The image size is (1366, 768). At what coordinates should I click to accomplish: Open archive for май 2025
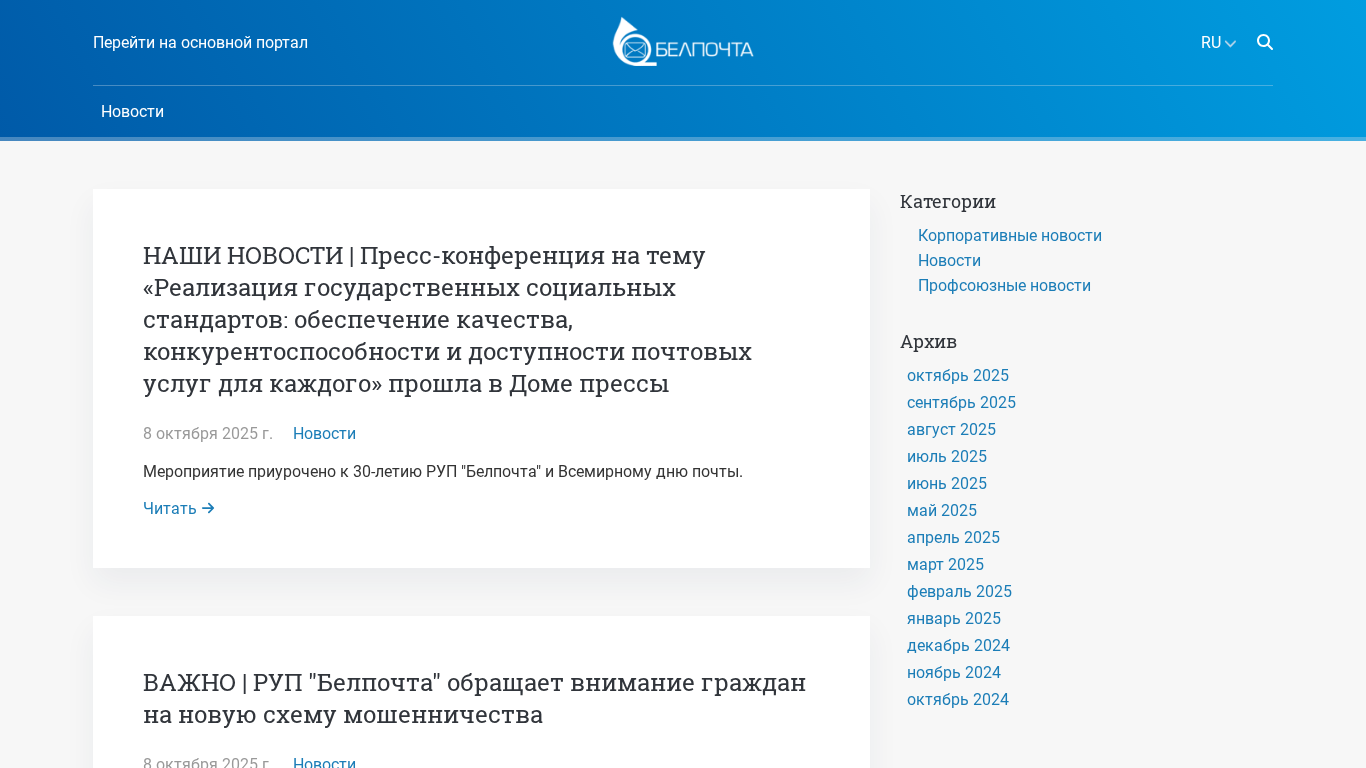point(942,510)
